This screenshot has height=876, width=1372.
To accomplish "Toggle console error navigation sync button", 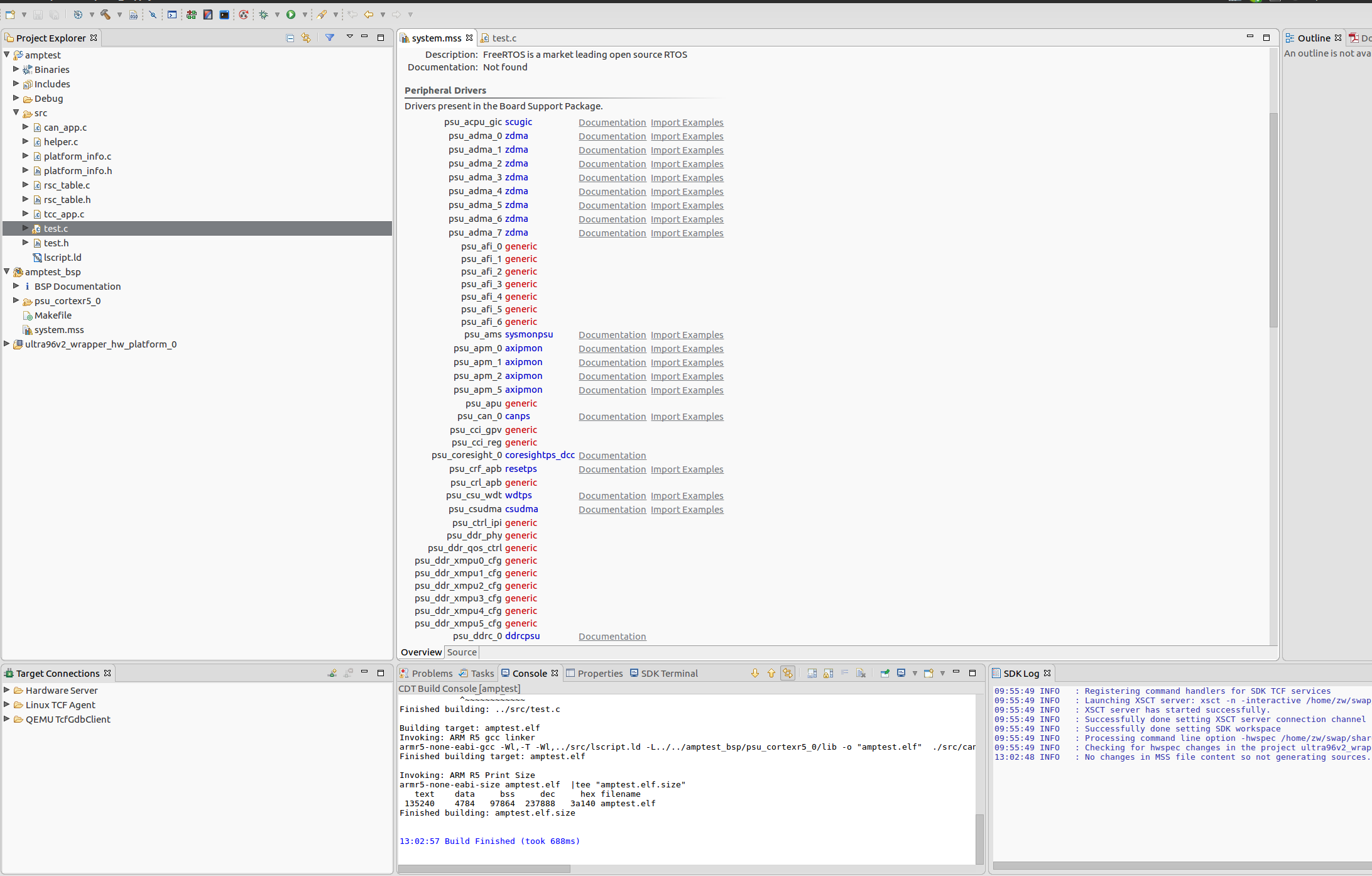I will pos(788,673).
